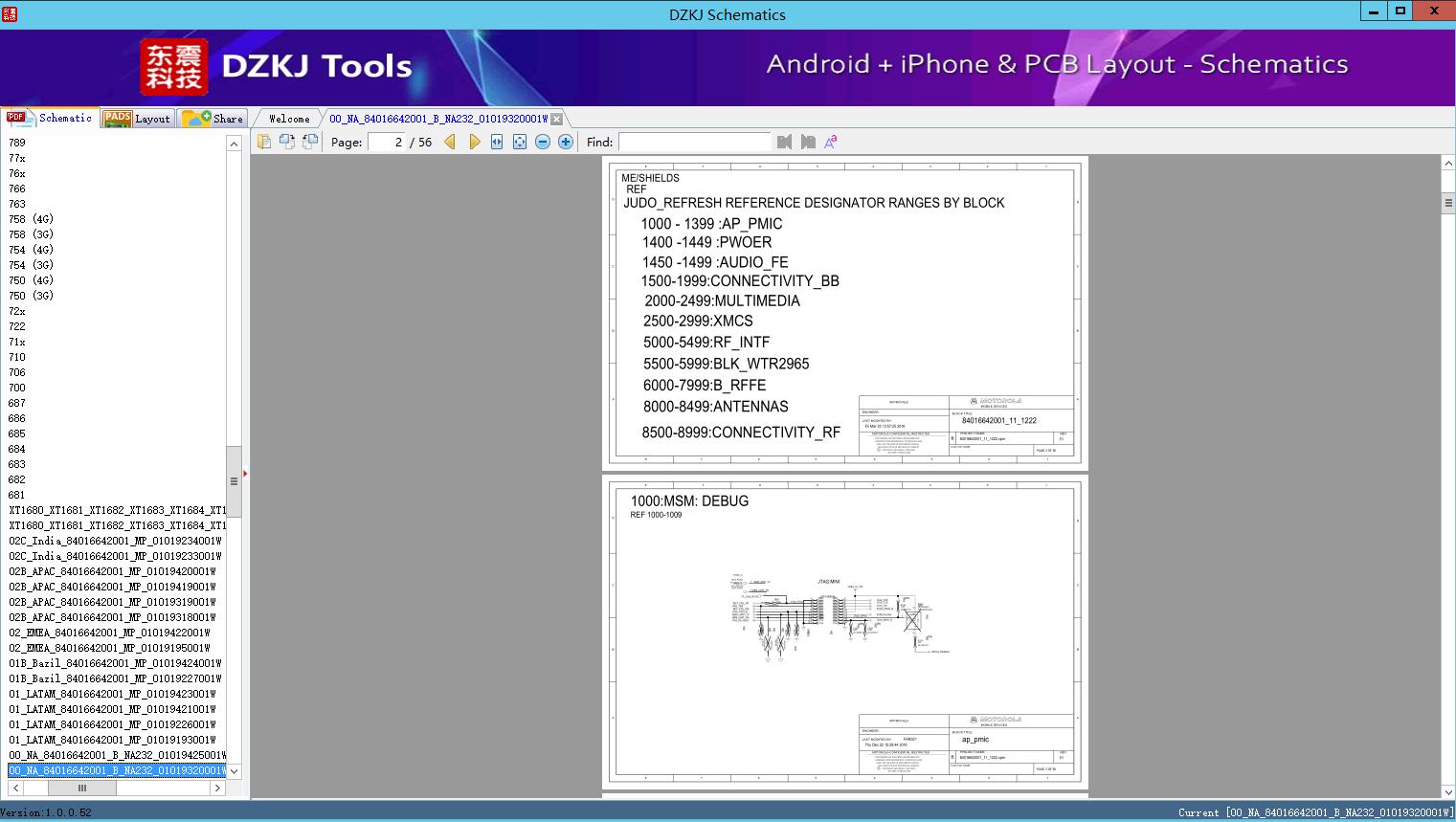Open 02C_India_84016642001_MP_01019233001W file
Image resolution: width=1456 pixels, height=822 pixels.
pos(115,556)
